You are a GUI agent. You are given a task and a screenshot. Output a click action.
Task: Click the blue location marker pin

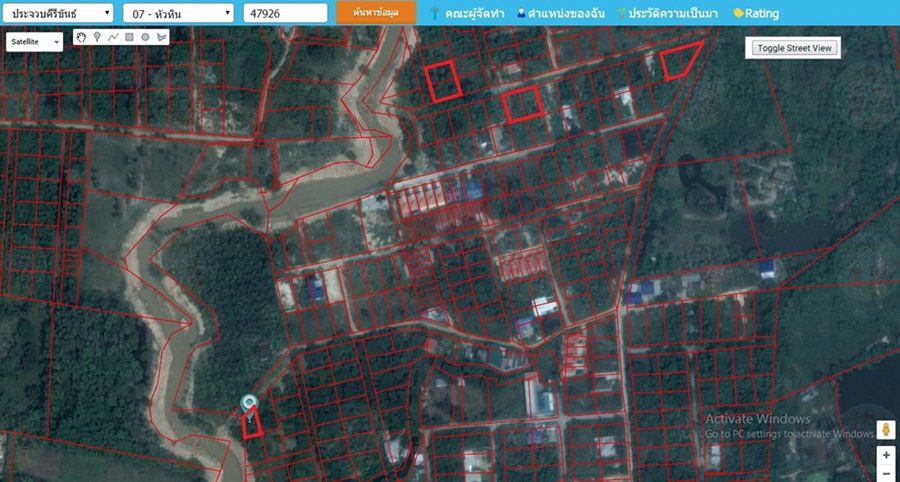click(x=249, y=402)
